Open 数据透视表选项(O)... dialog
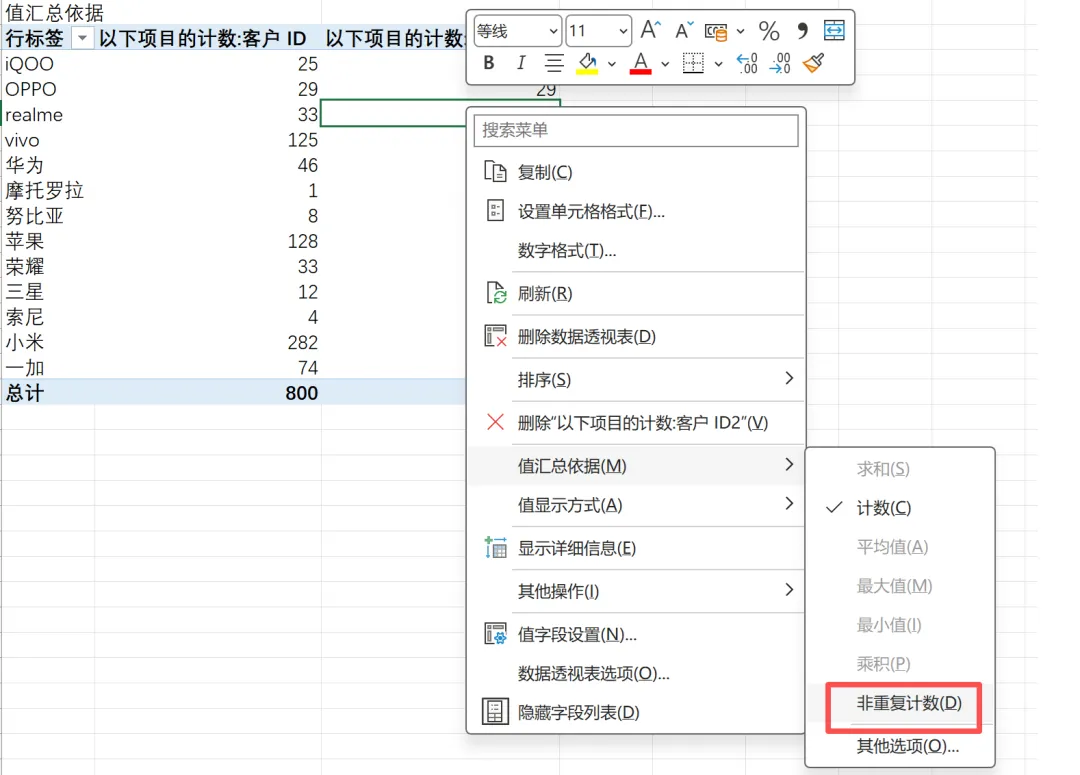Image resolution: width=1080 pixels, height=775 pixels. point(594,674)
